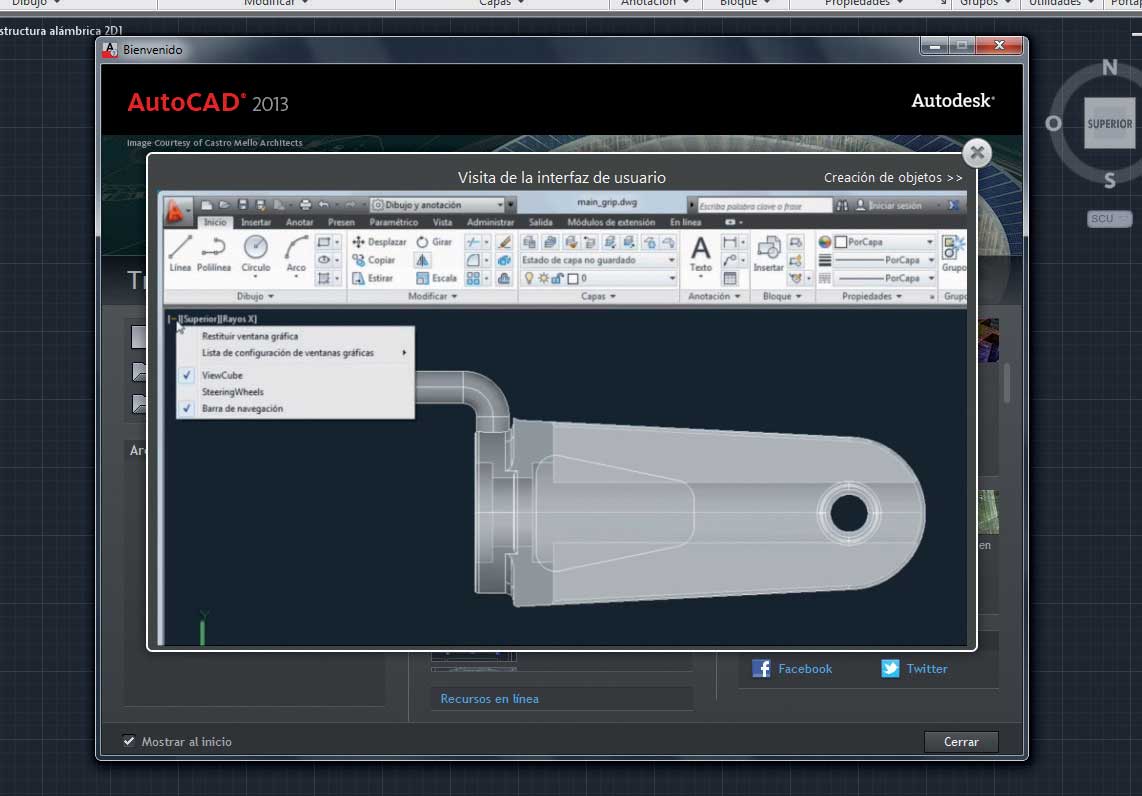This screenshot has height=796, width=1142.
Task: Click the SUPERIOR face of the ViewCube
Action: pyautogui.click(x=1109, y=124)
